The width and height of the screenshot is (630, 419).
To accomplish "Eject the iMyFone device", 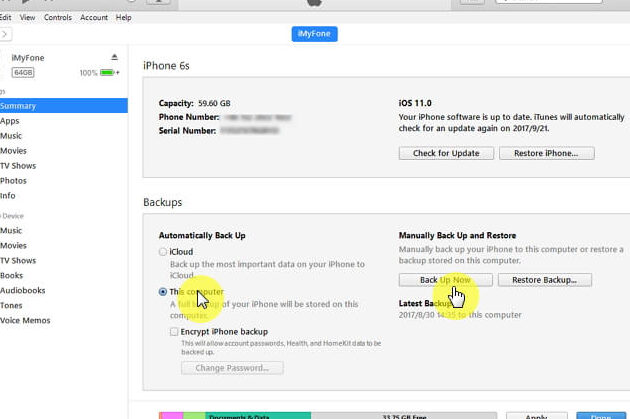I will click(114, 57).
